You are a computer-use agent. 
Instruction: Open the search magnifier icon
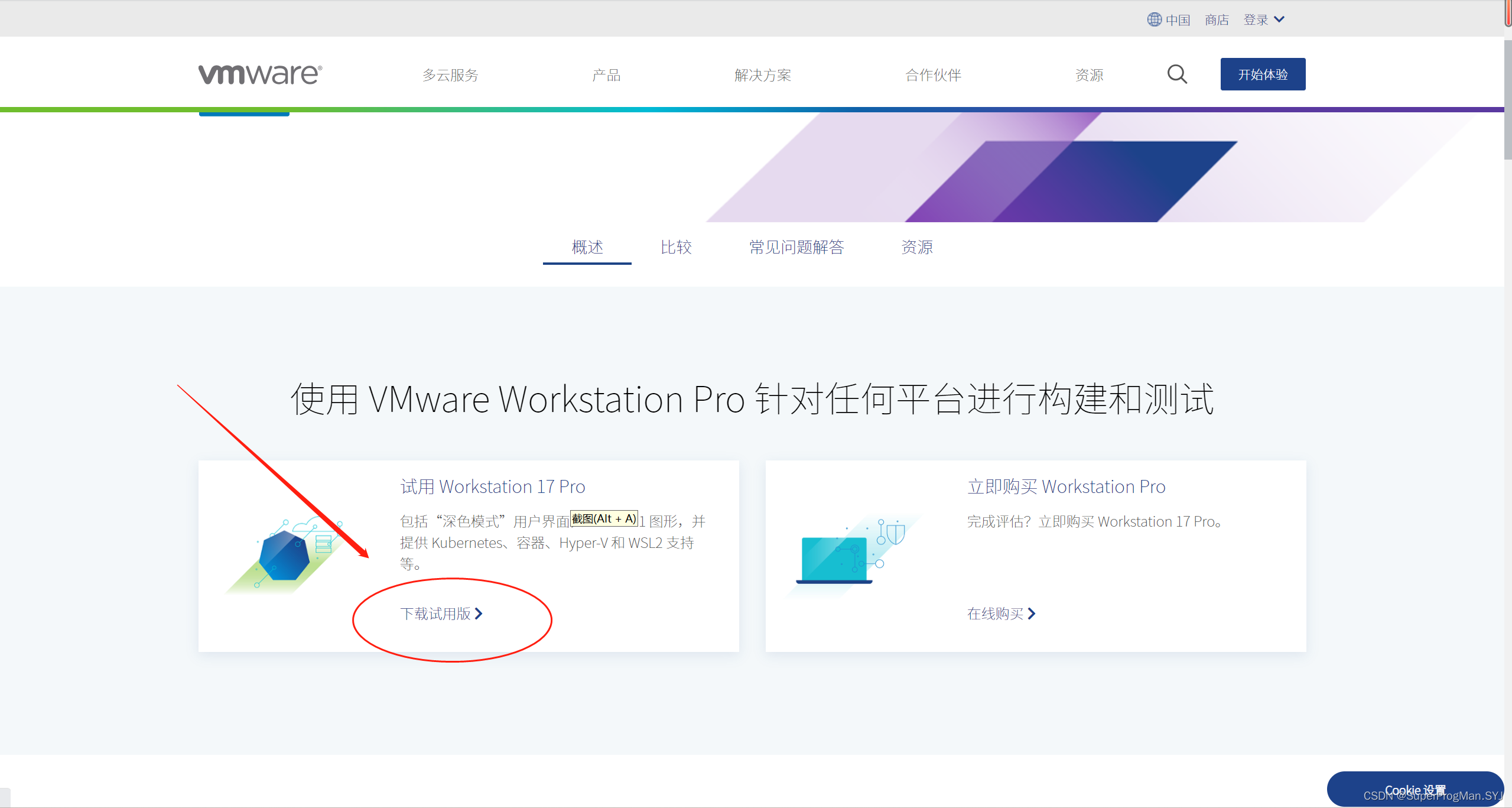pyautogui.click(x=1177, y=74)
